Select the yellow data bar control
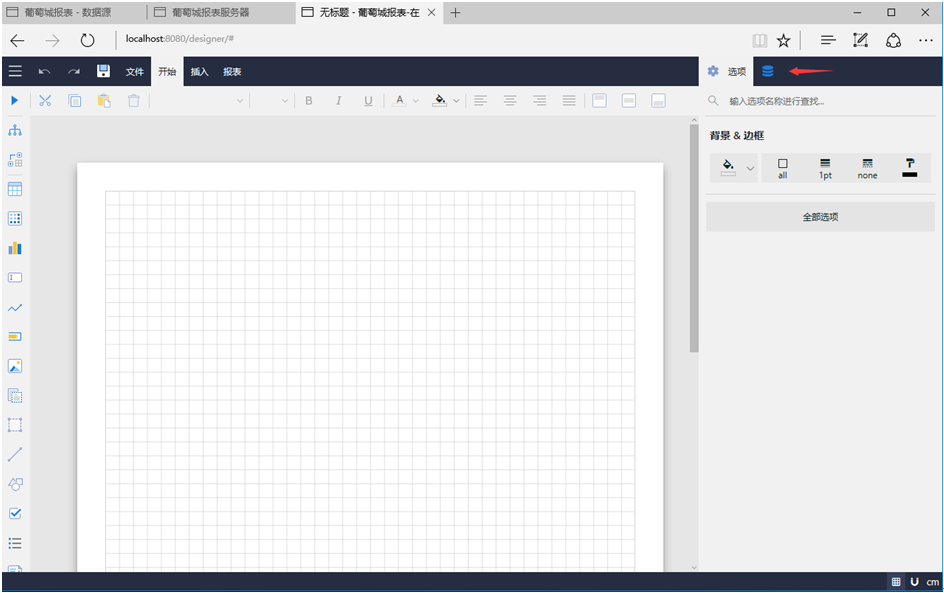 pyautogui.click(x=15, y=337)
